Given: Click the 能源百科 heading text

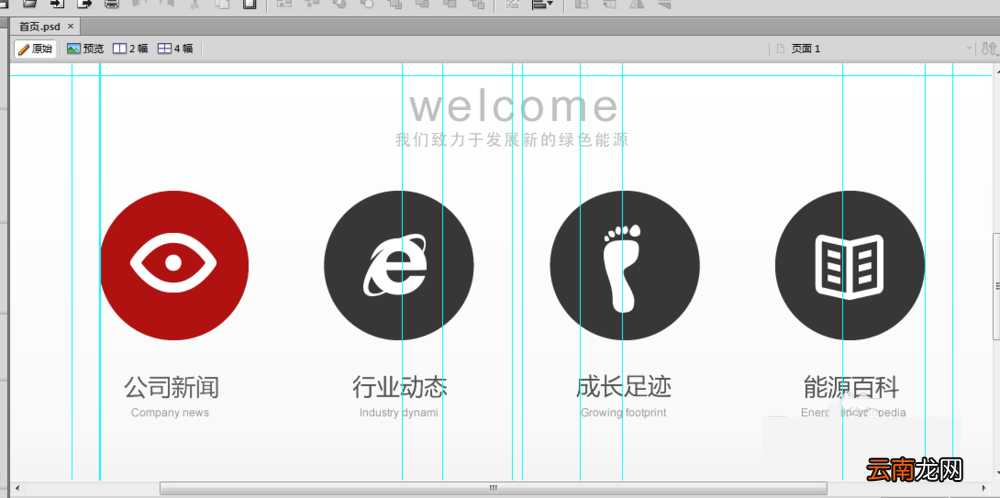Looking at the screenshot, I should coord(851,387).
